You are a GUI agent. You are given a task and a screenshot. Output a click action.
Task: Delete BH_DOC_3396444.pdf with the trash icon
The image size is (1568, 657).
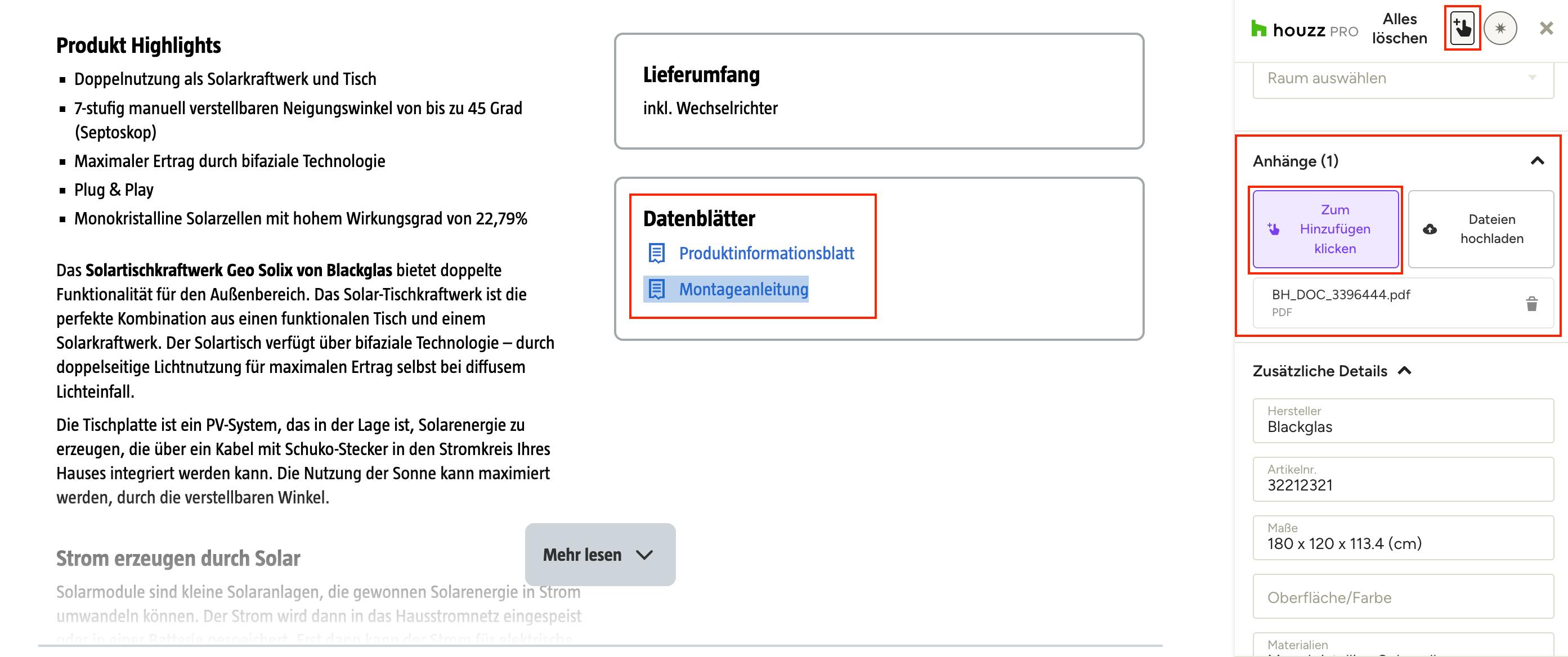1532,304
